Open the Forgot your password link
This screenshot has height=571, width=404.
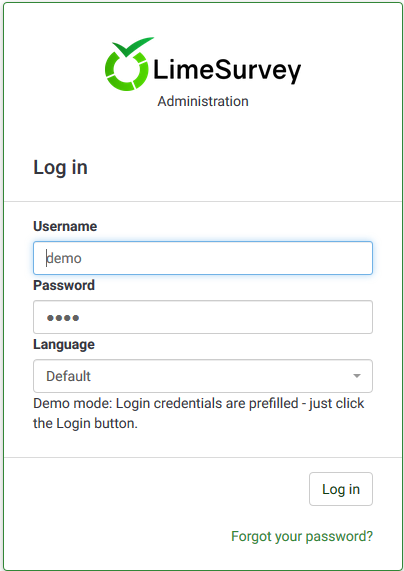tap(302, 536)
